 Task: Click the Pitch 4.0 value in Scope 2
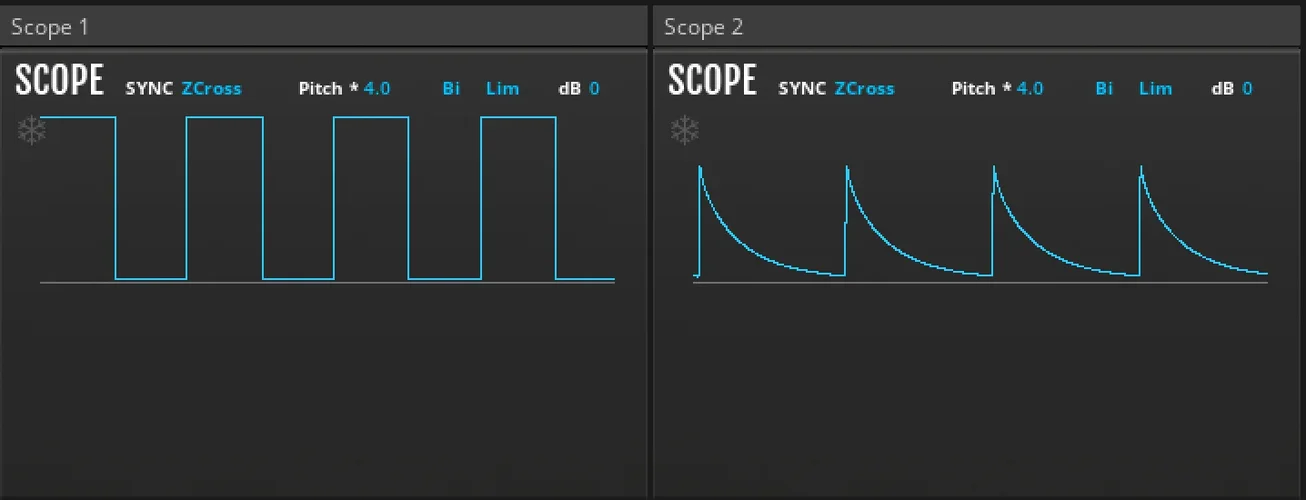(1030, 89)
